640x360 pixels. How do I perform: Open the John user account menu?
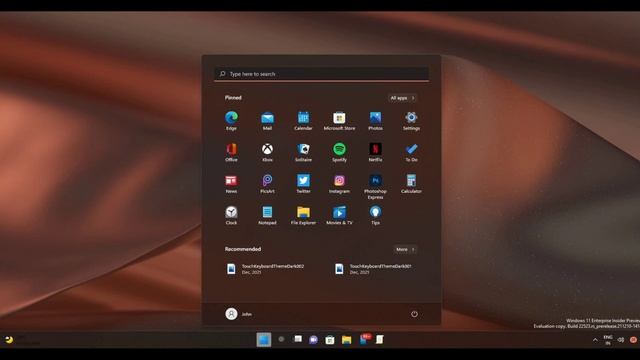click(x=239, y=314)
